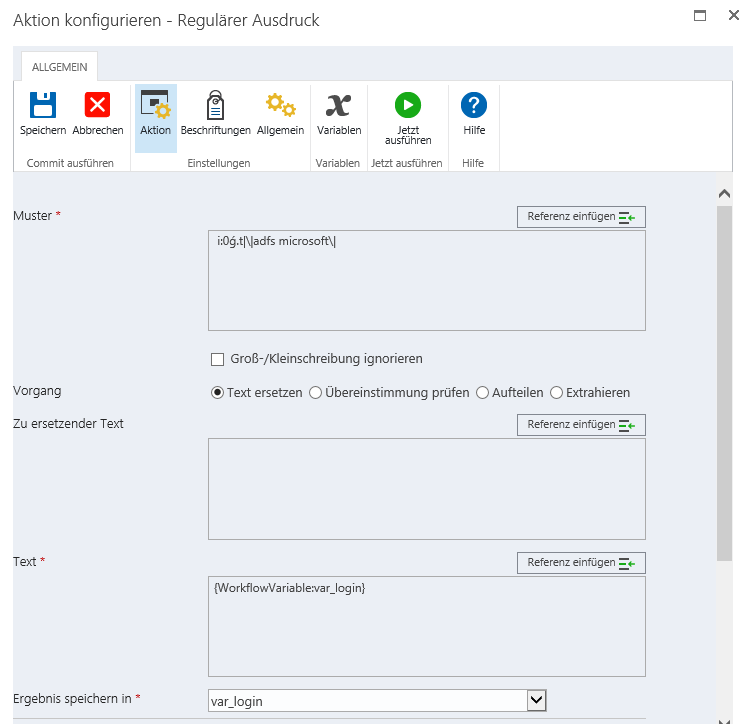Select the Text ersetzen radio option
The height and width of the screenshot is (724, 748).
tap(217, 393)
